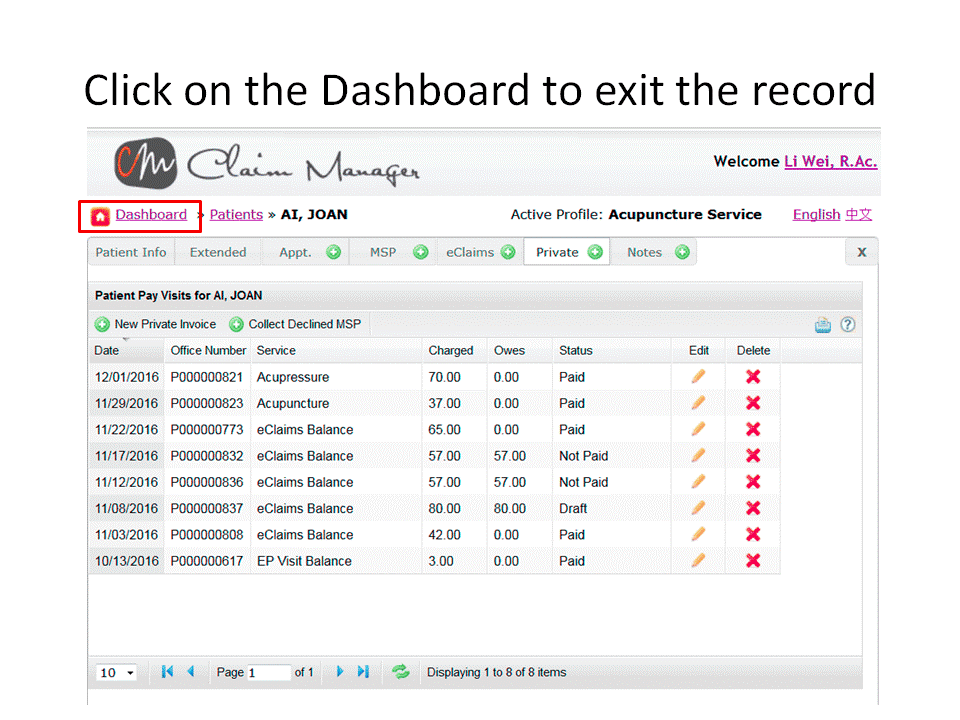Click green plus icon on Appt. tab
Image resolution: width=960 pixels, height=720 pixels.
[333, 252]
